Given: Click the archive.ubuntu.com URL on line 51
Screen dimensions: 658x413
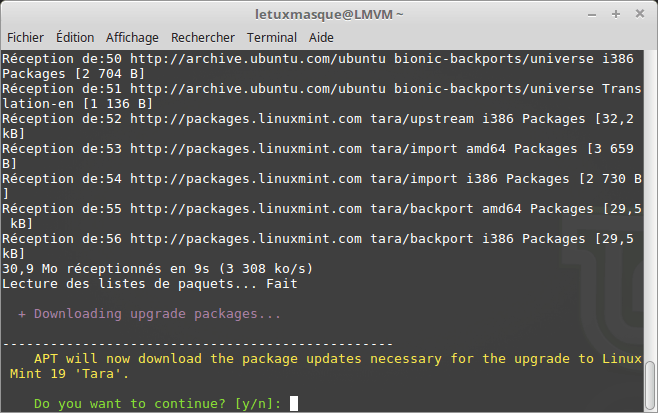Looking at the screenshot, I should 265,89.
